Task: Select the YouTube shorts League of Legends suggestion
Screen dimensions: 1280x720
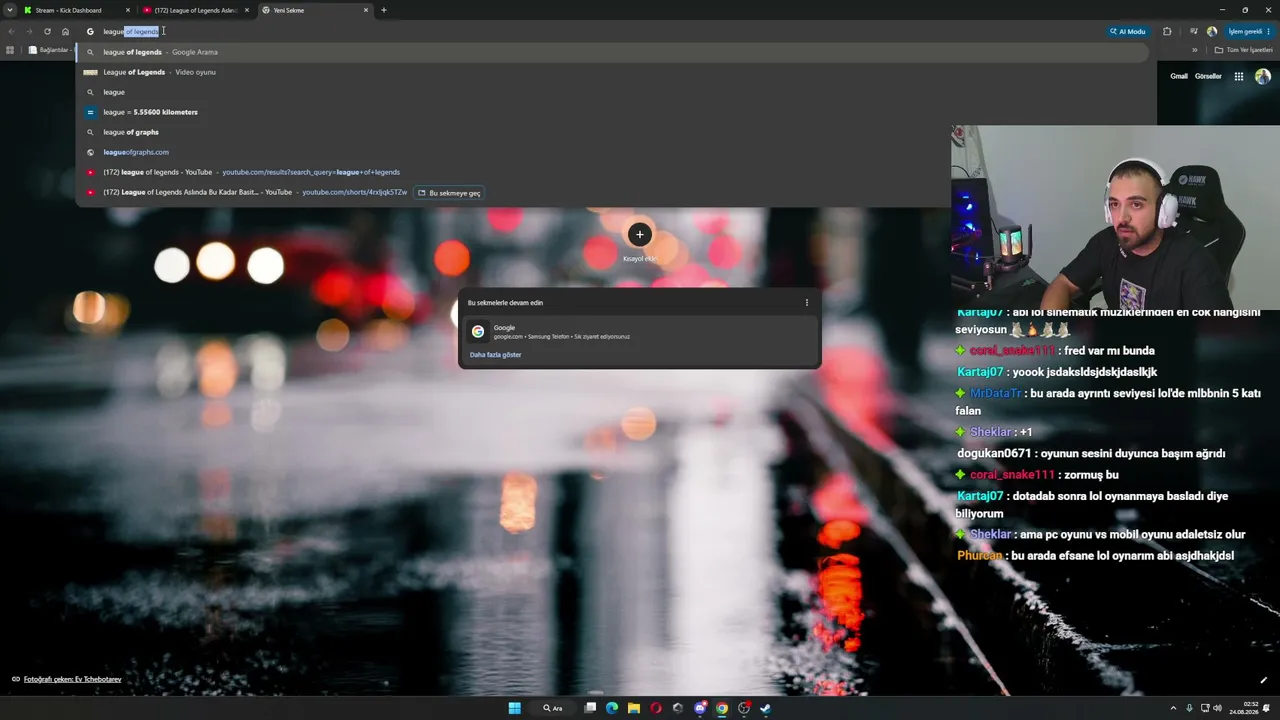Action: 612,192
